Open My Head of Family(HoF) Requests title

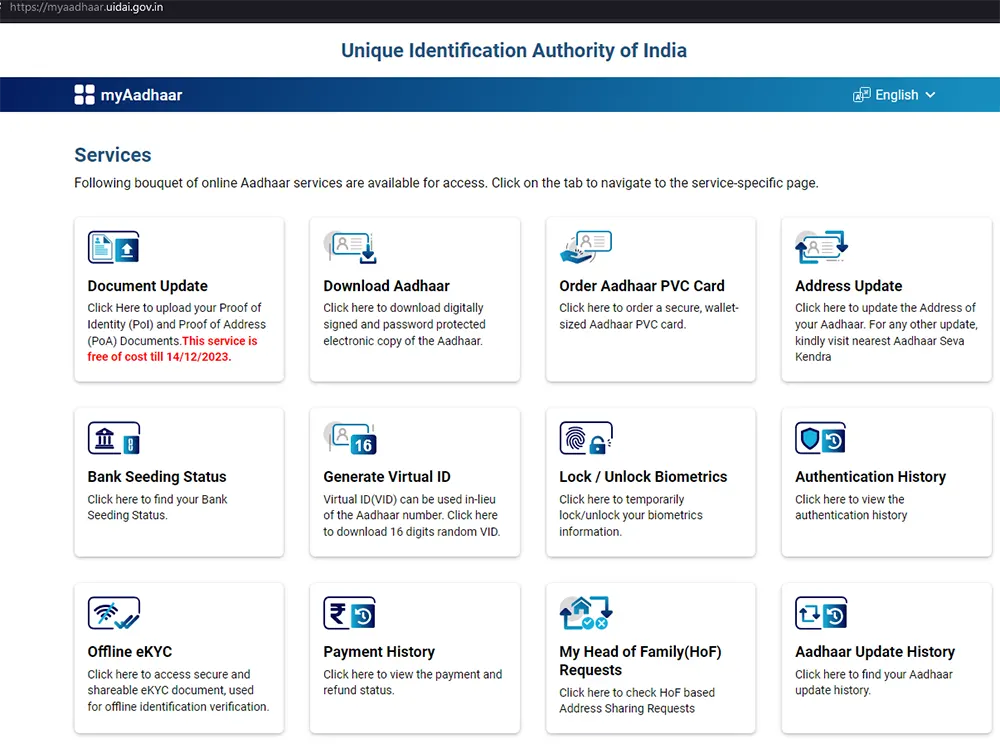coord(640,660)
